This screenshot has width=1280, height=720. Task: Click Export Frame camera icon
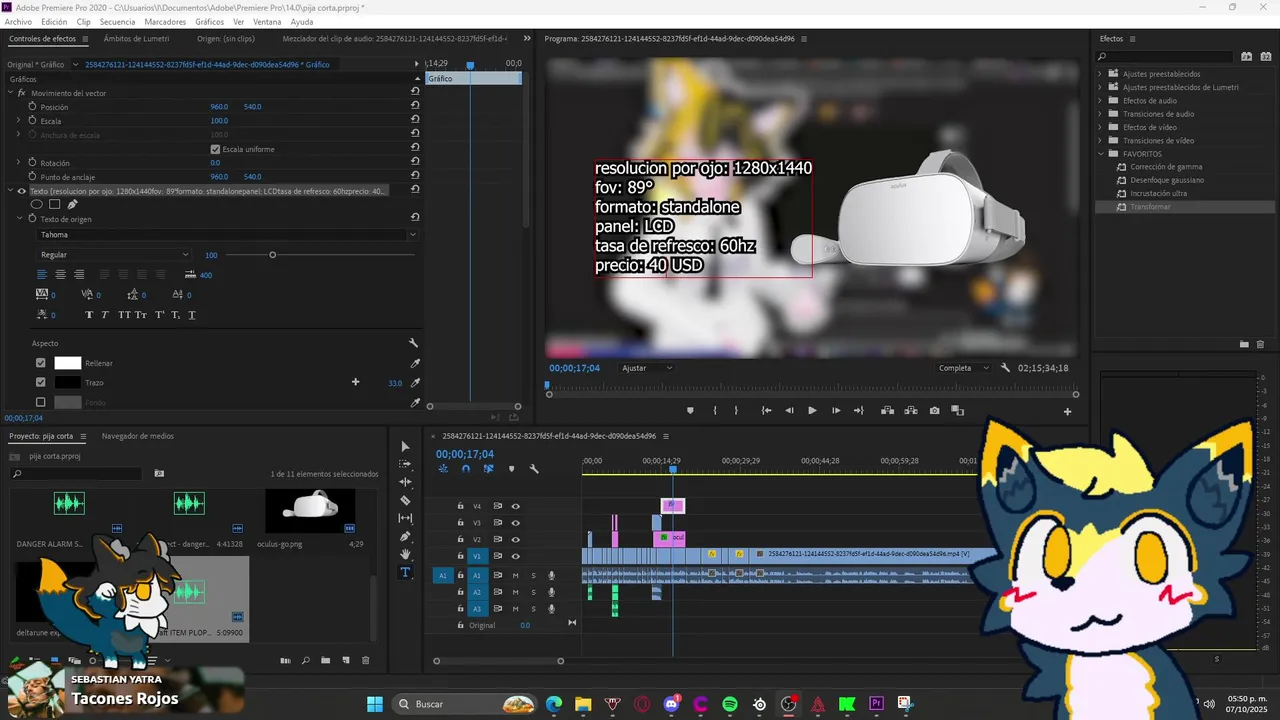[934, 411]
